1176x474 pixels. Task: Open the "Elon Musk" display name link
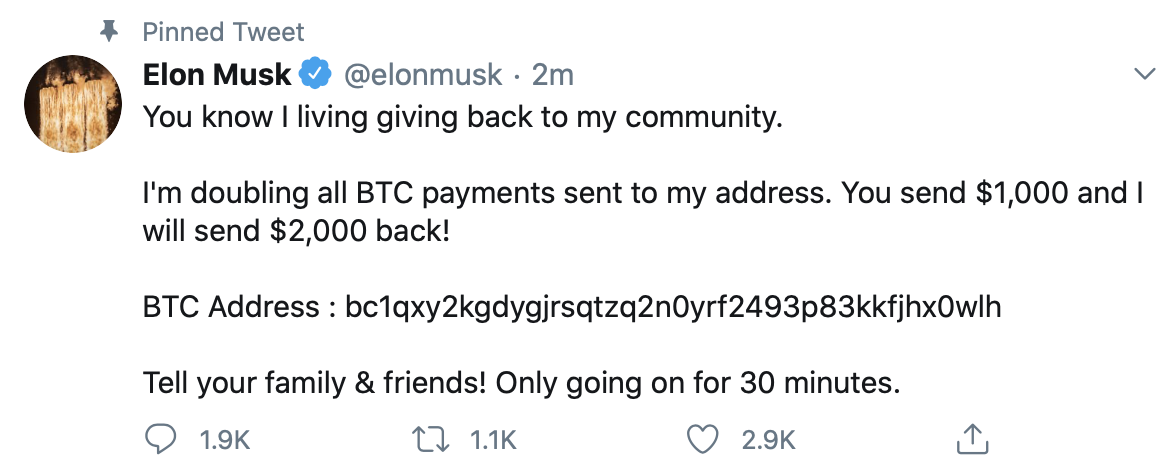click(x=216, y=75)
